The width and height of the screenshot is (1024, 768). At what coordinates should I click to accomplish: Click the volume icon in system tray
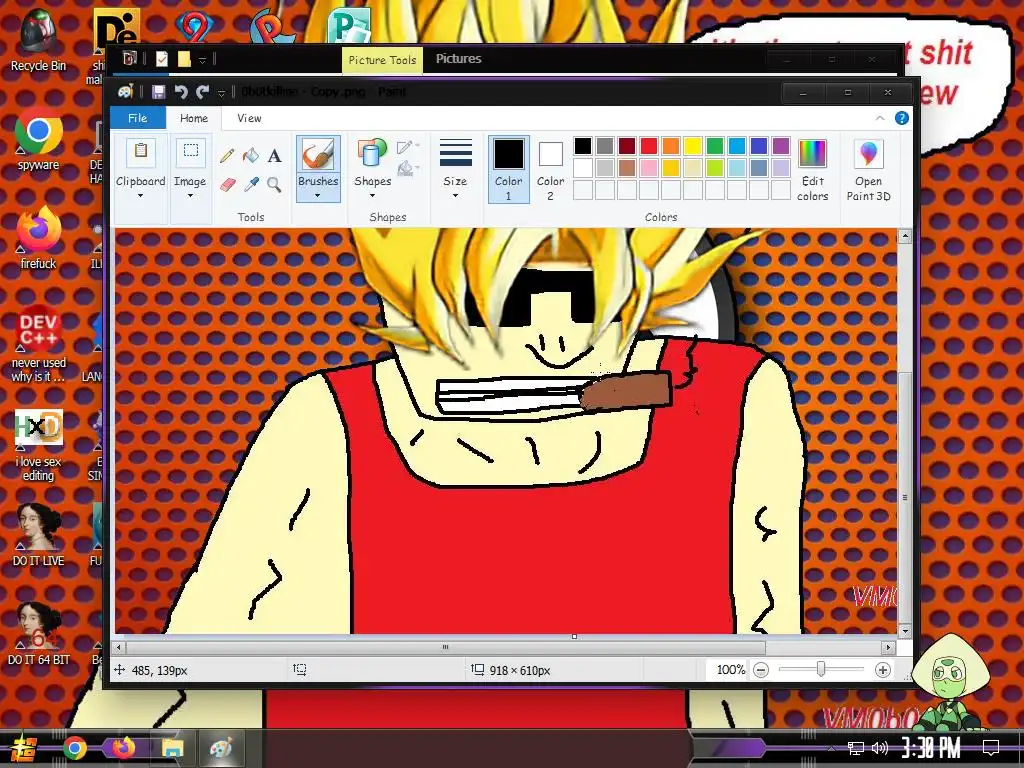pos(880,748)
